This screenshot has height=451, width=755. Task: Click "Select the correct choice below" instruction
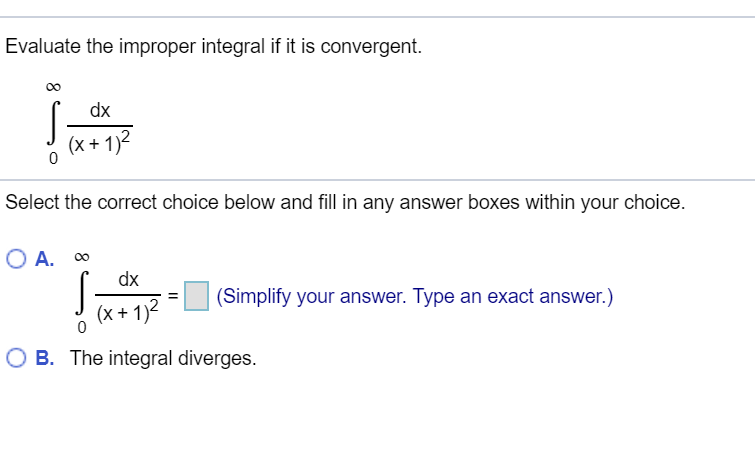[x=345, y=202]
